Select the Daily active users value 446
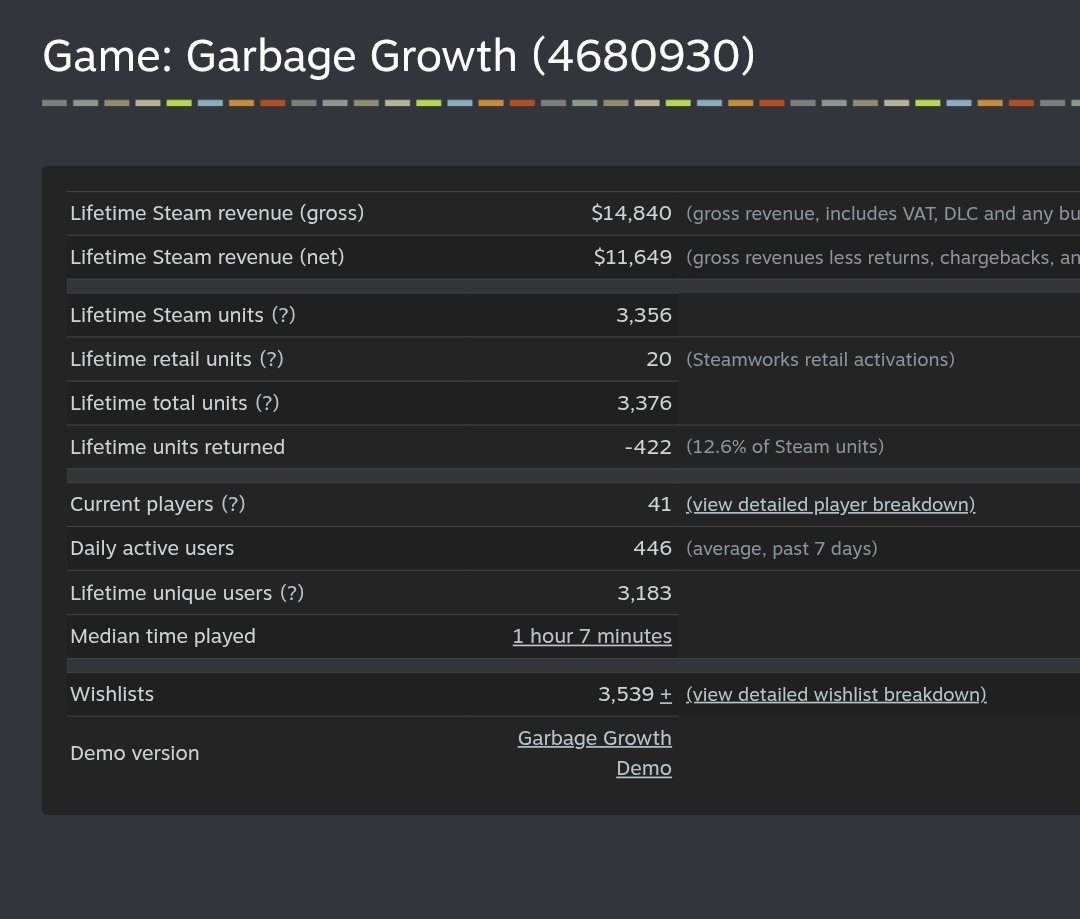Image resolution: width=1080 pixels, height=919 pixels. 652,548
